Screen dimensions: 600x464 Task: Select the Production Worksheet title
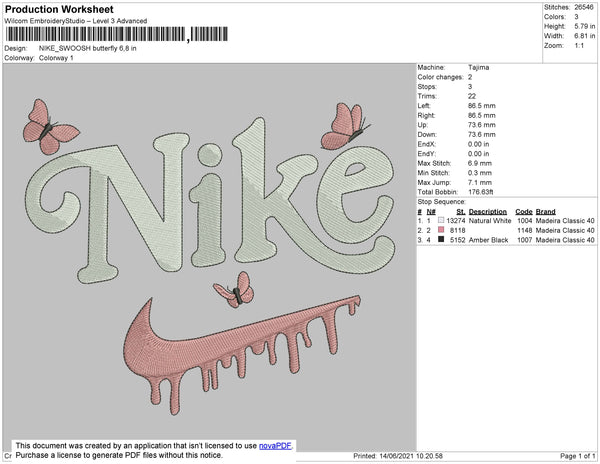point(59,10)
